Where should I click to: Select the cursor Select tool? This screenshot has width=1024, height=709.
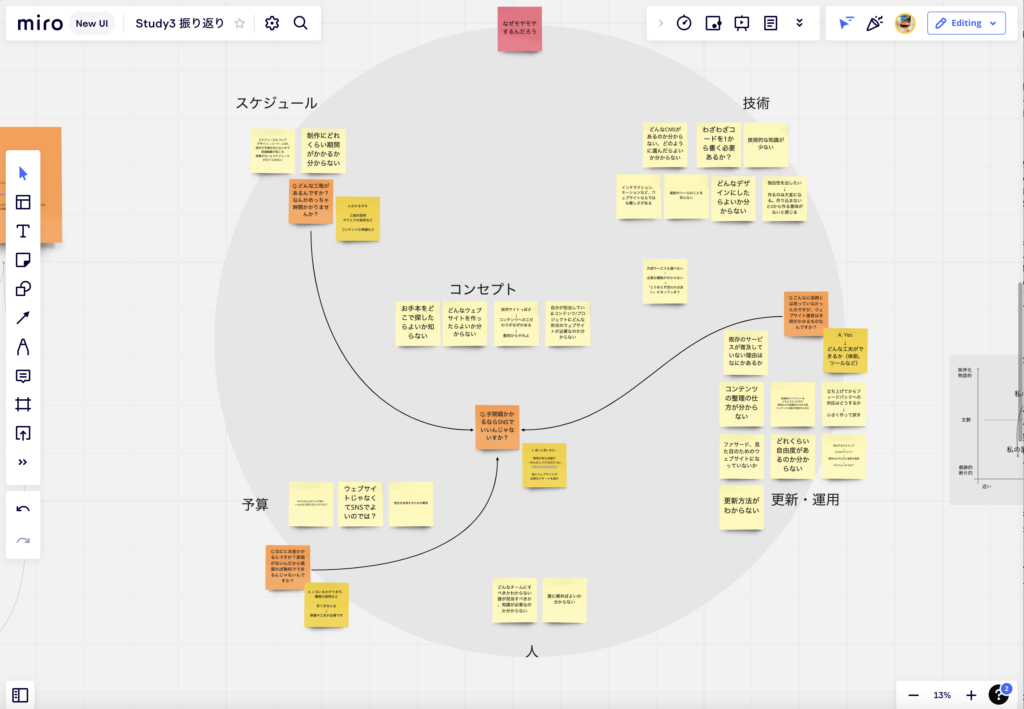[x=23, y=174]
